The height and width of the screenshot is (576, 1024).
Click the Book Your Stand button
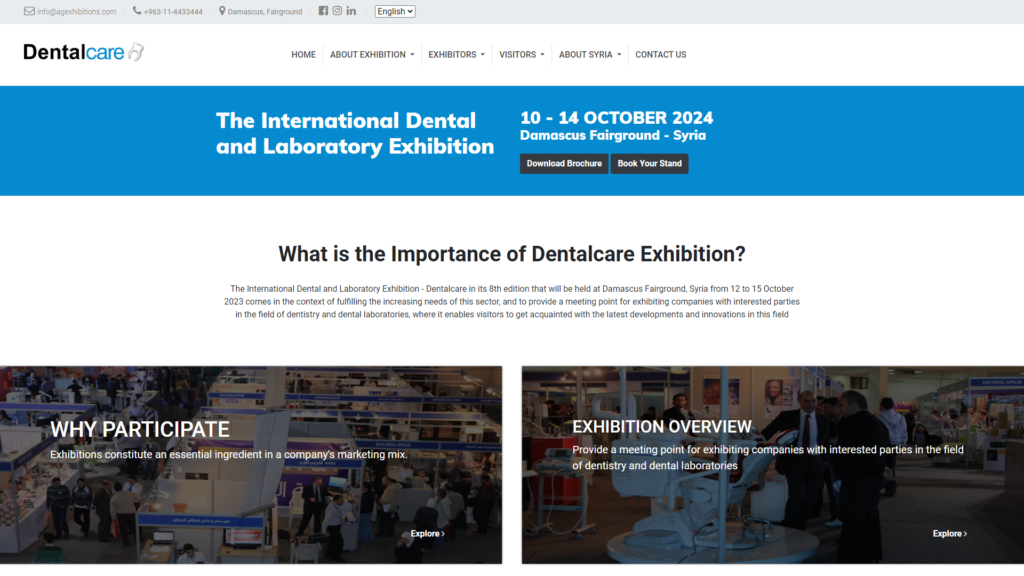pos(649,164)
